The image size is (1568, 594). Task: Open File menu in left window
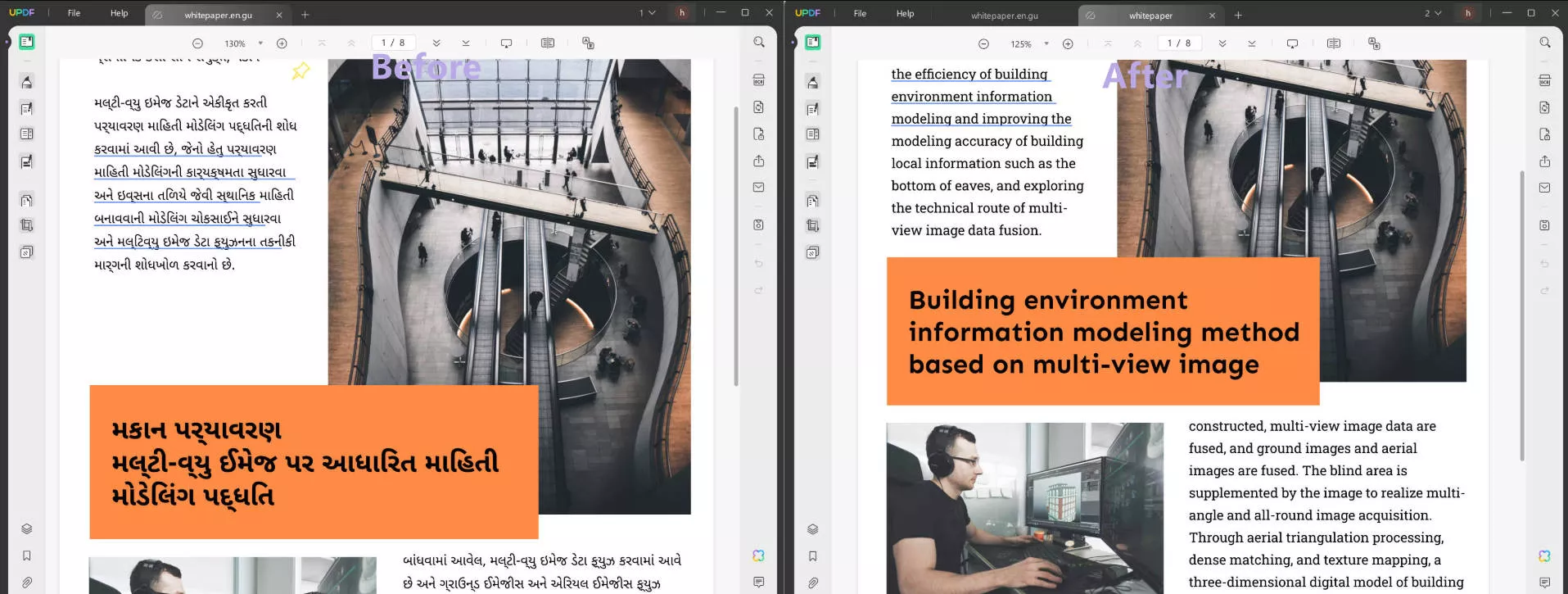tap(74, 13)
